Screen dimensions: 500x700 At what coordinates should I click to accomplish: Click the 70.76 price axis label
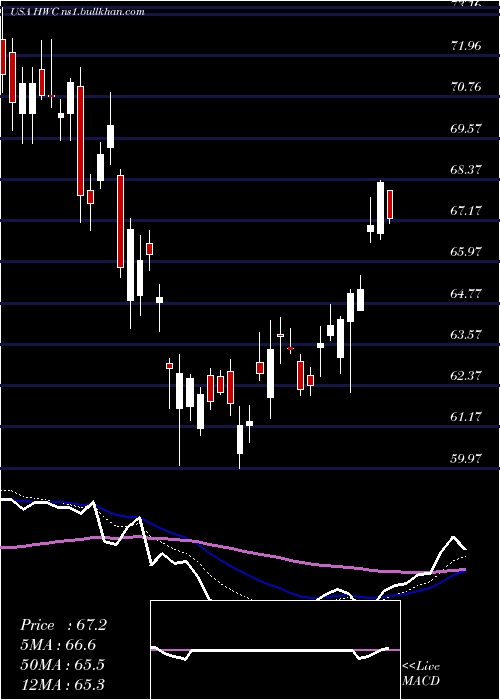pos(467,87)
